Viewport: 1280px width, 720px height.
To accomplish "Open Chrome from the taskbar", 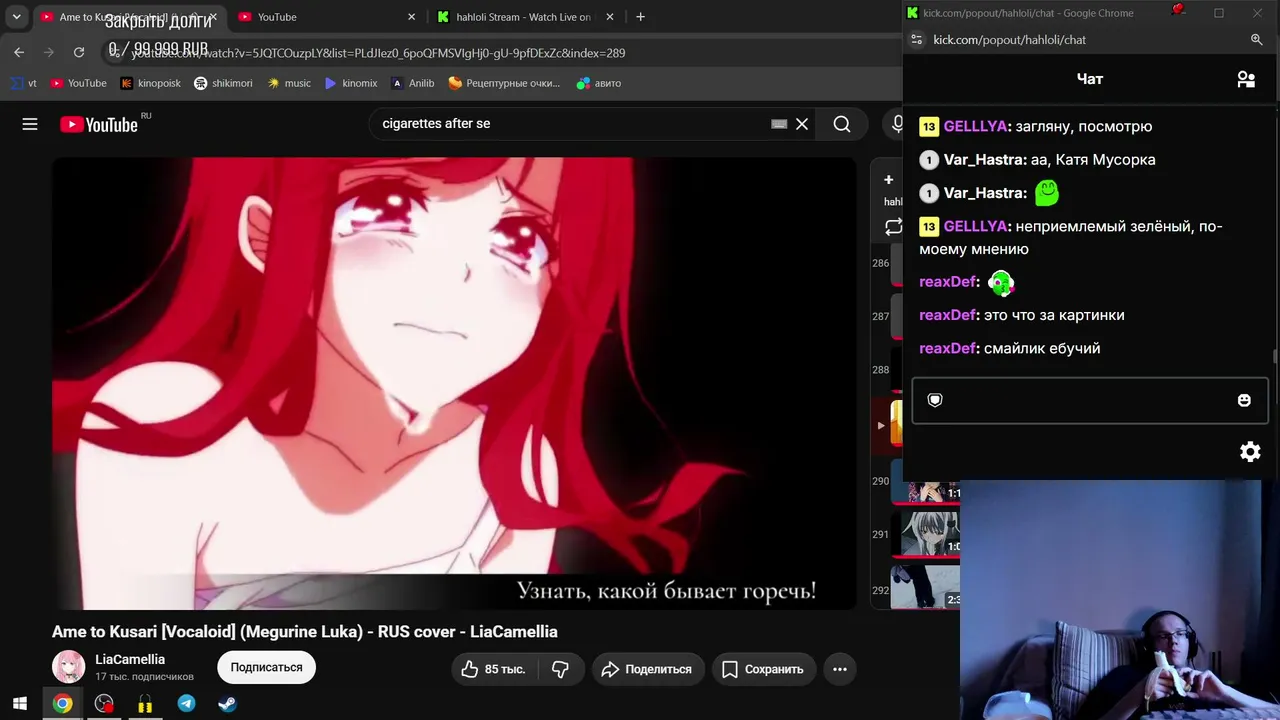I will coord(62,704).
